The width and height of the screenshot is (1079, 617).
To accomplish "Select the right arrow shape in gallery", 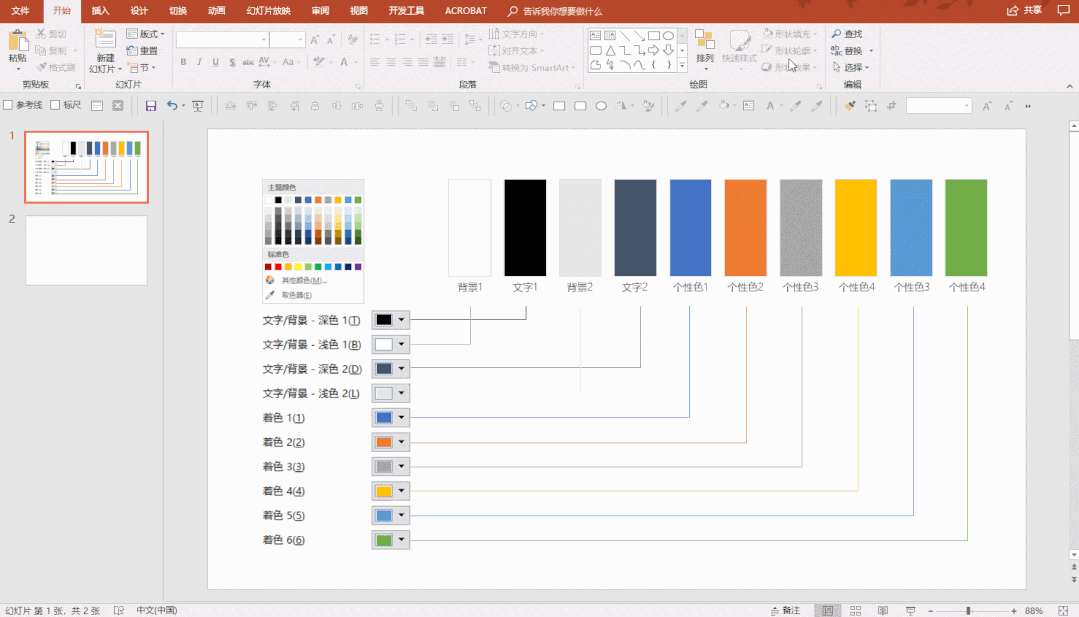I will (654, 50).
